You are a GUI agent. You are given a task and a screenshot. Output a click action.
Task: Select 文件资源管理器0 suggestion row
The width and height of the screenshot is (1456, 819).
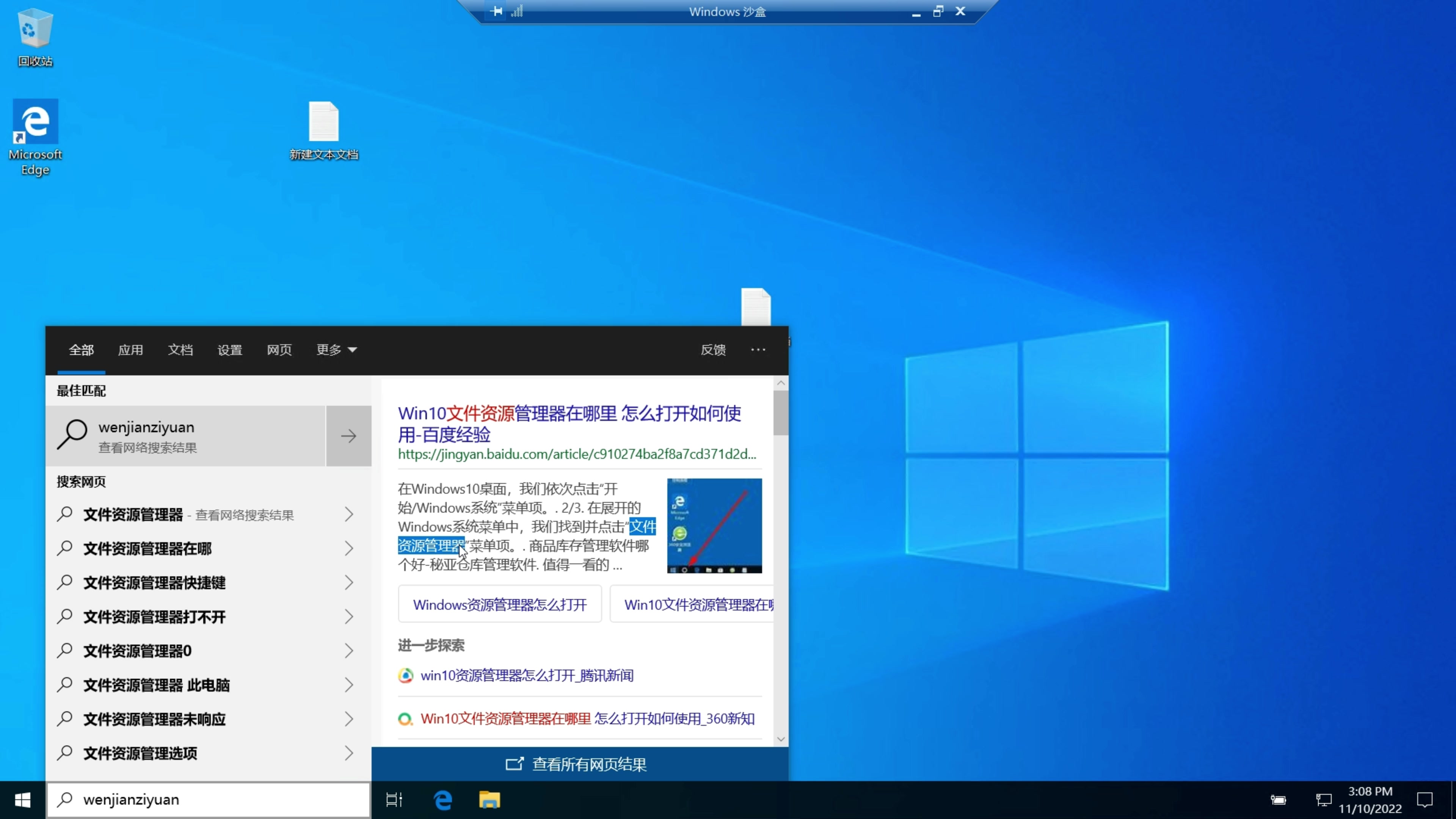coord(209,651)
